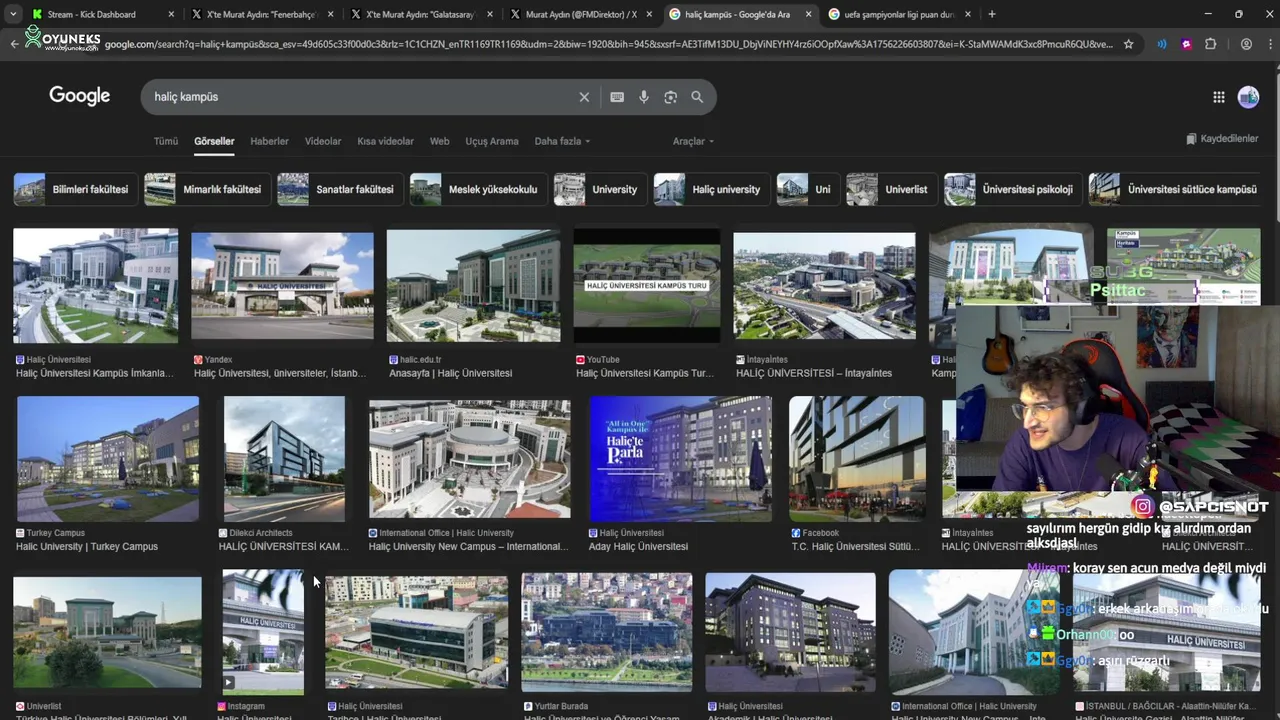Open HALİÇ ÜNİVERSİTESİ – İntayaİntes image
This screenshot has width=1280, height=720.
[824, 286]
